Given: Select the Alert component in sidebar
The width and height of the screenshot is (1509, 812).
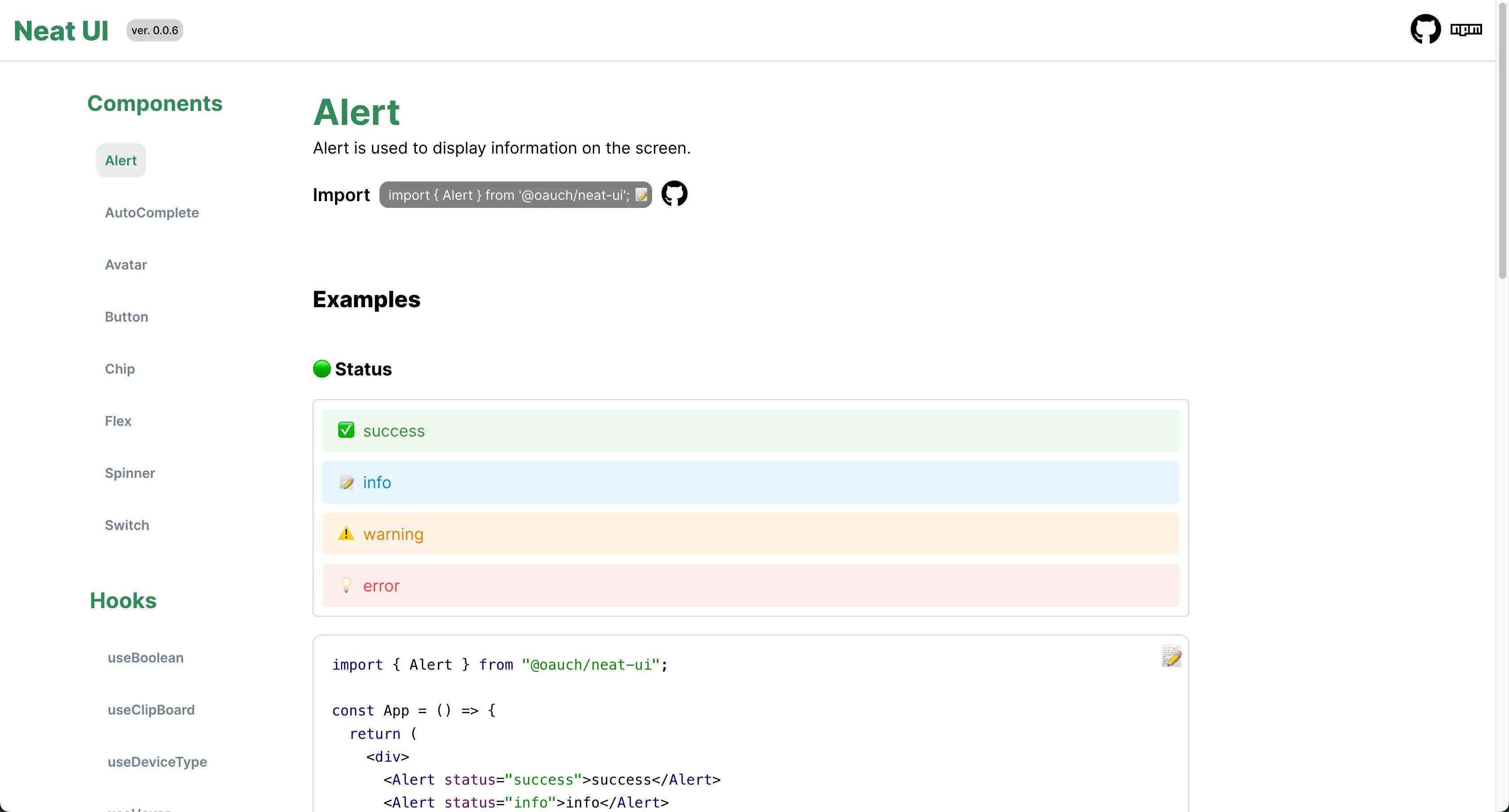Looking at the screenshot, I should point(120,160).
